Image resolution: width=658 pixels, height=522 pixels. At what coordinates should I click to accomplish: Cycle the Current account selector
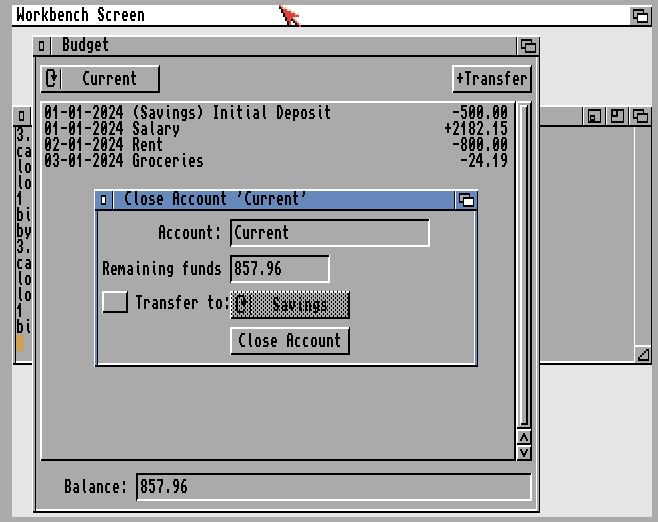coord(100,78)
